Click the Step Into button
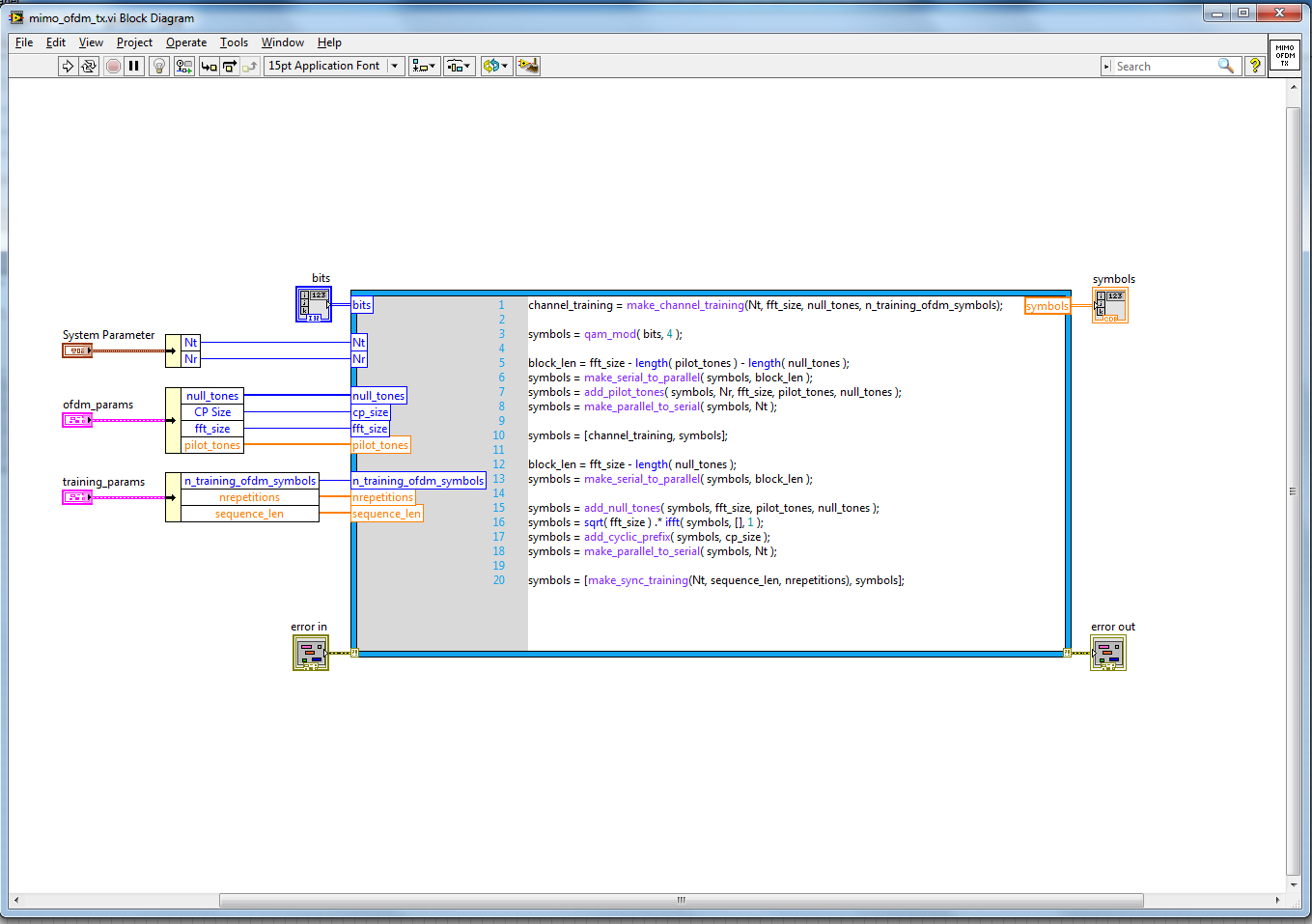Viewport: 1312px width, 924px height. (x=209, y=66)
